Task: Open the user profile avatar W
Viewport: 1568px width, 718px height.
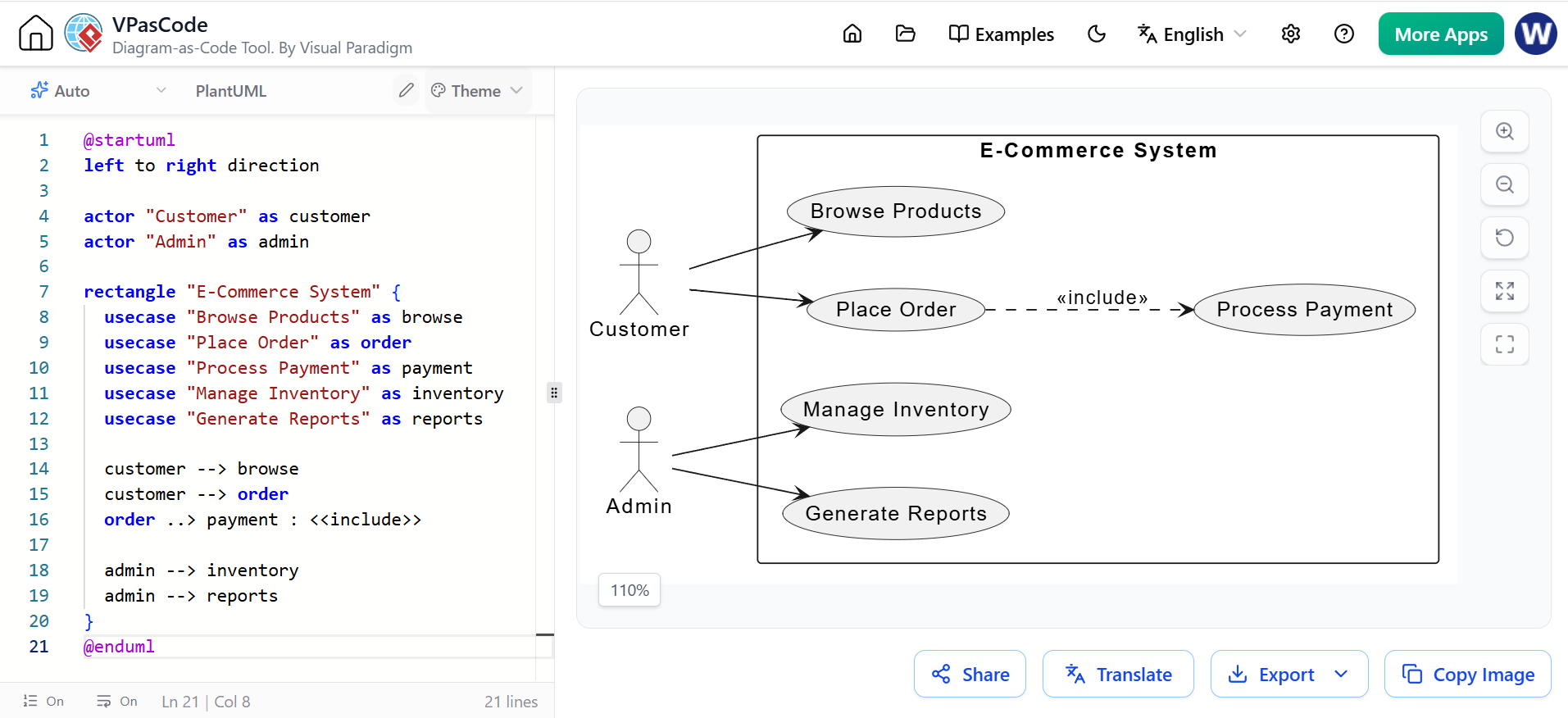Action: tap(1536, 34)
